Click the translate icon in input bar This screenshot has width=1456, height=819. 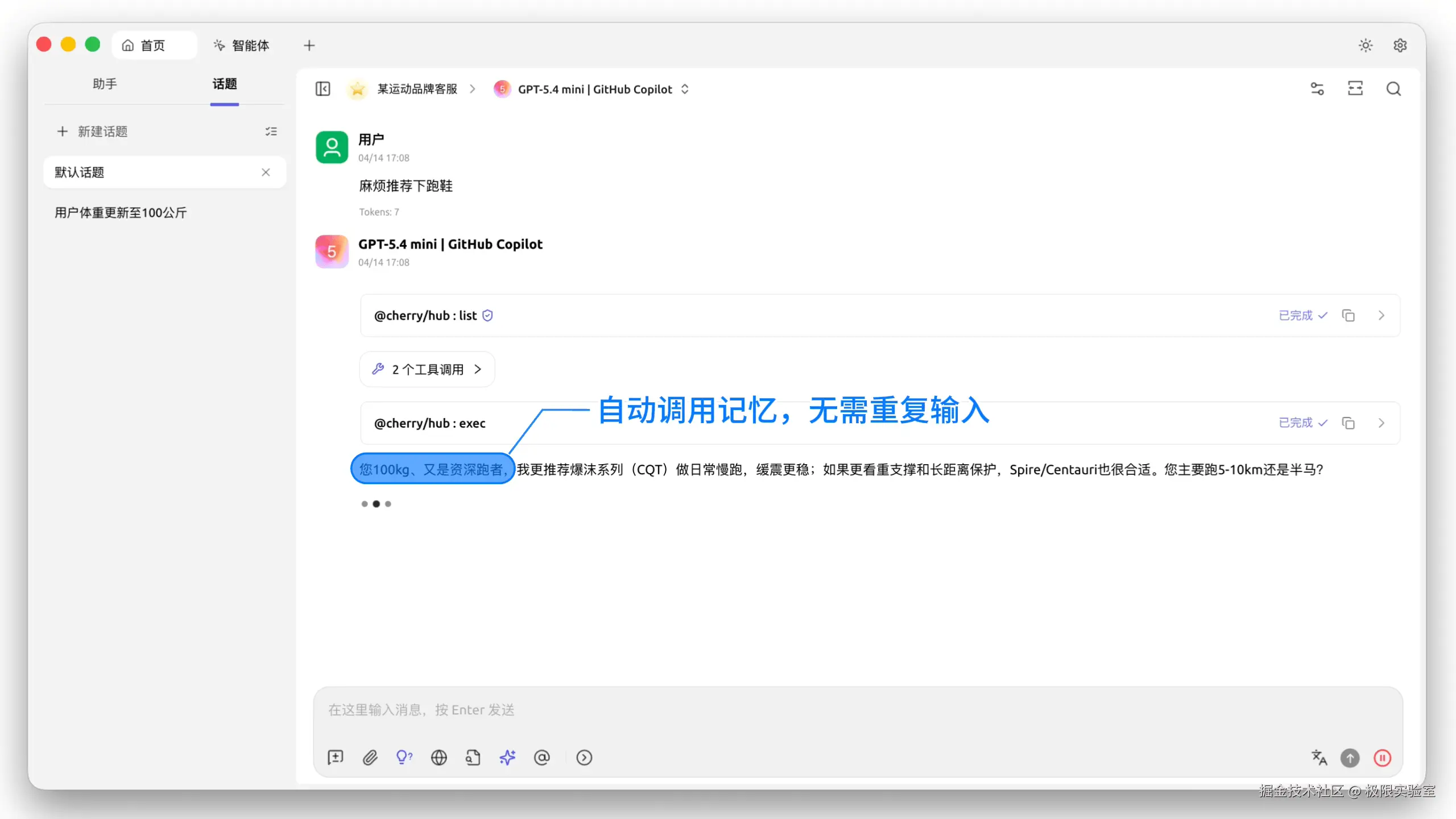coord(1319,758)
